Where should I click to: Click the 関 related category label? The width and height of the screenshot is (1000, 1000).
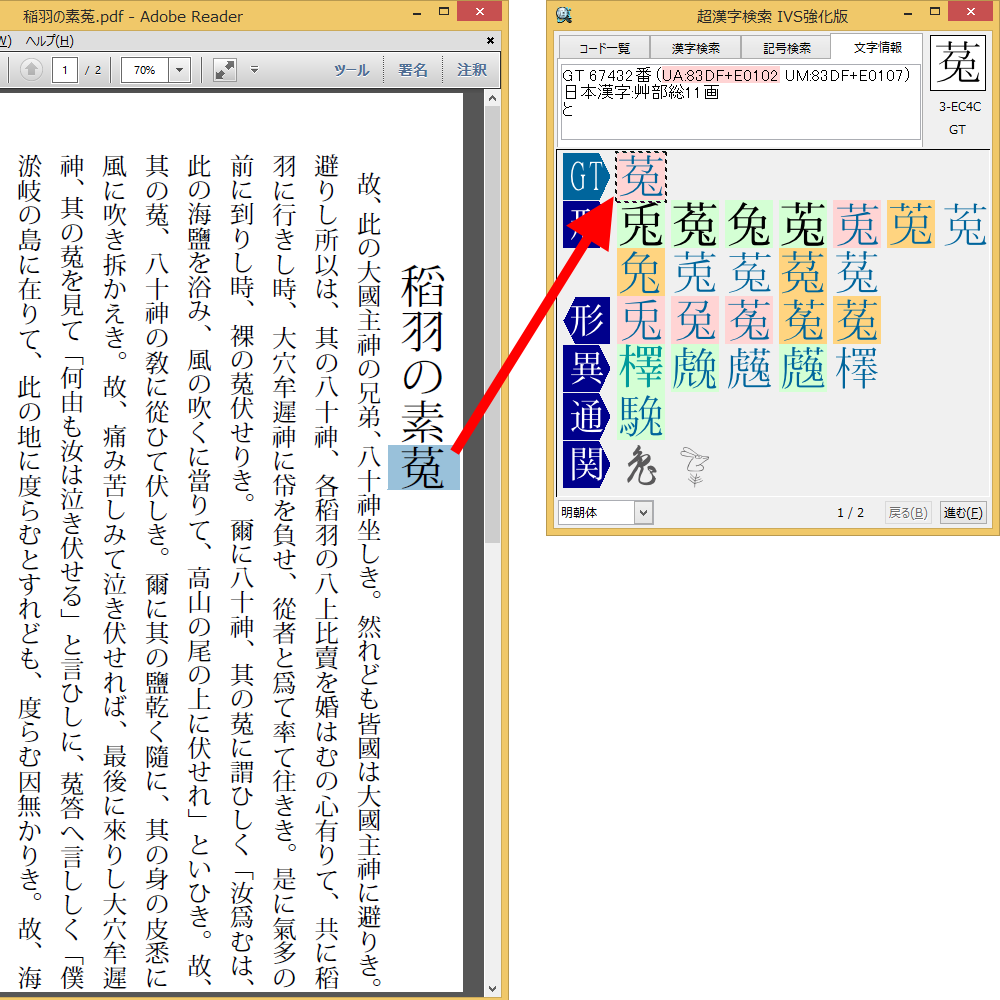pos(585,464)
